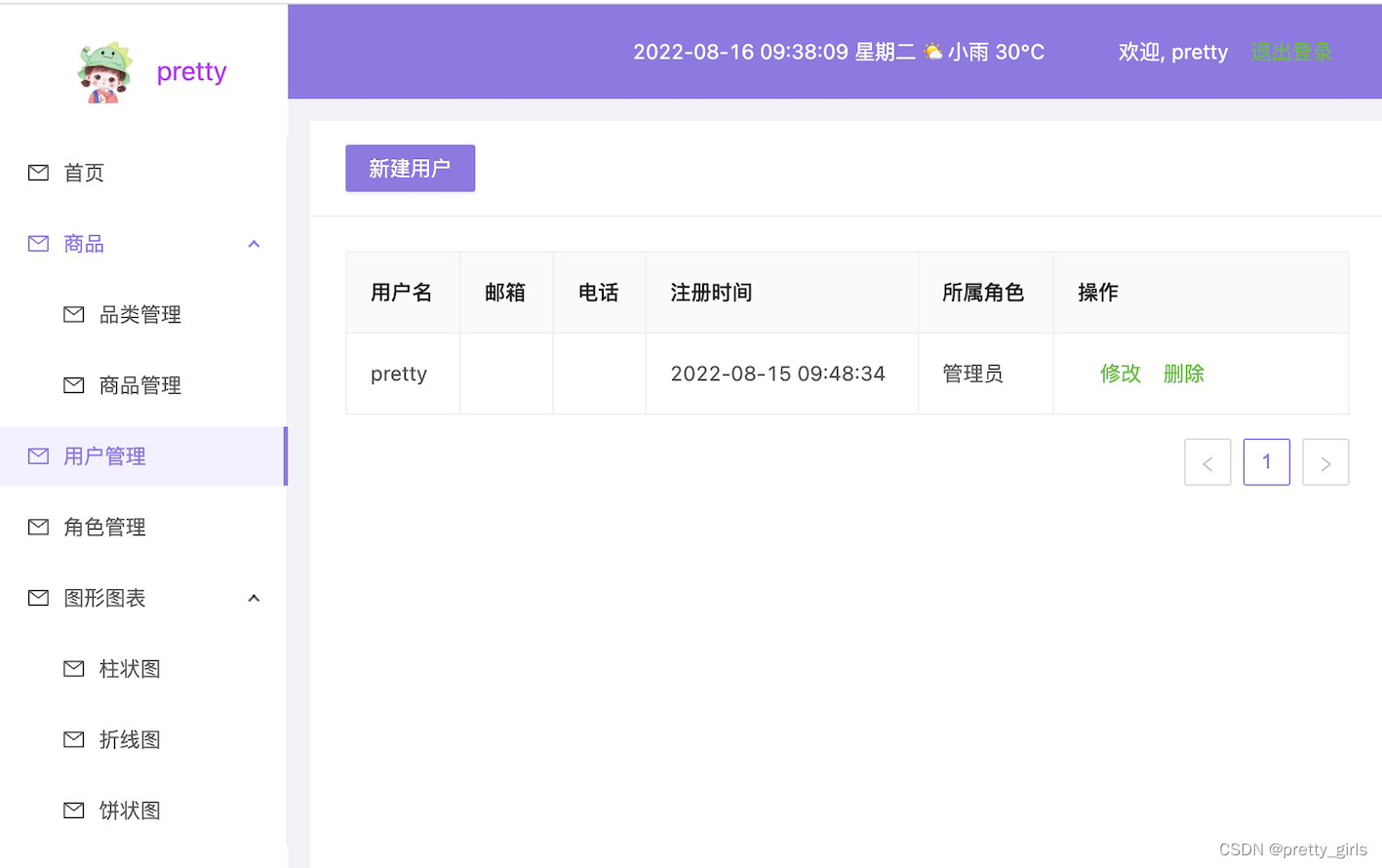Open the 首页 menu item
Screen dimensions: 1382x868
click(x=143, y=173)
